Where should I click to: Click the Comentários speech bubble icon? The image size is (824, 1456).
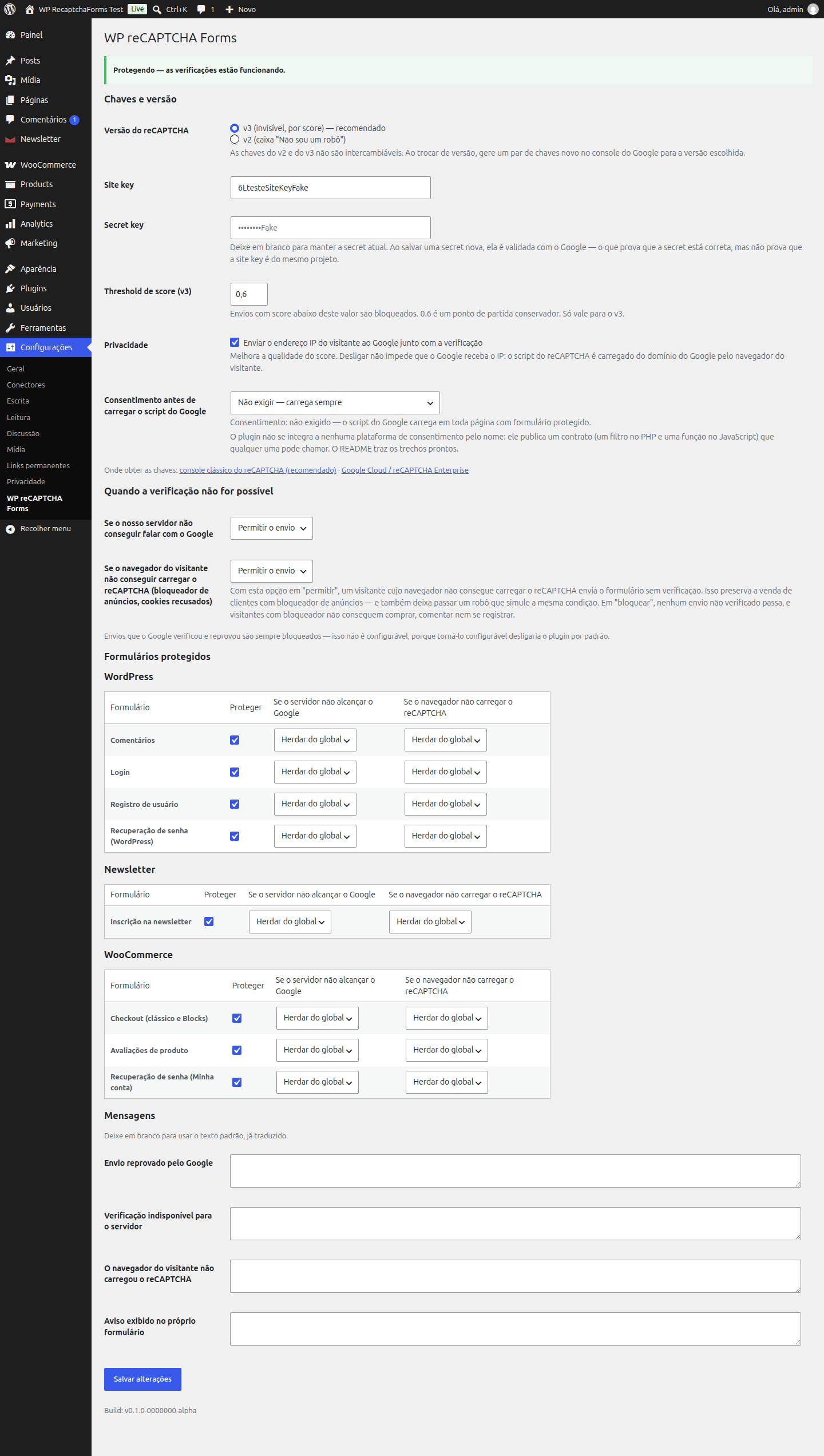[10, 120]
